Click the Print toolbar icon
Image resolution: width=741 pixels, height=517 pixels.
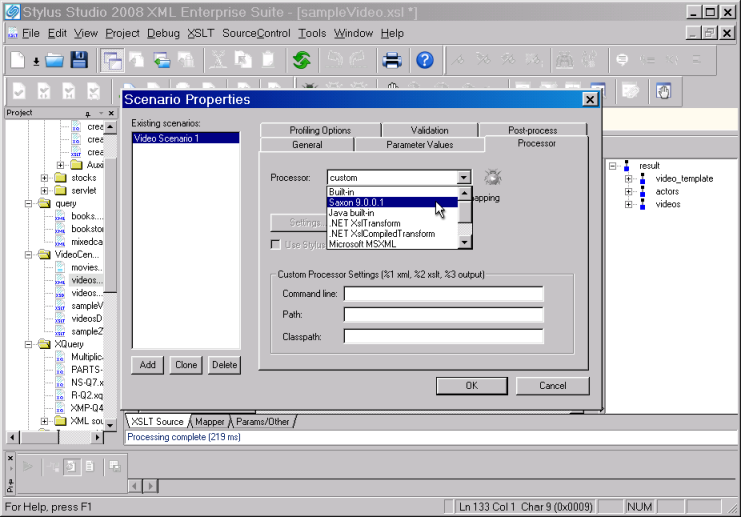coord(392,60)
